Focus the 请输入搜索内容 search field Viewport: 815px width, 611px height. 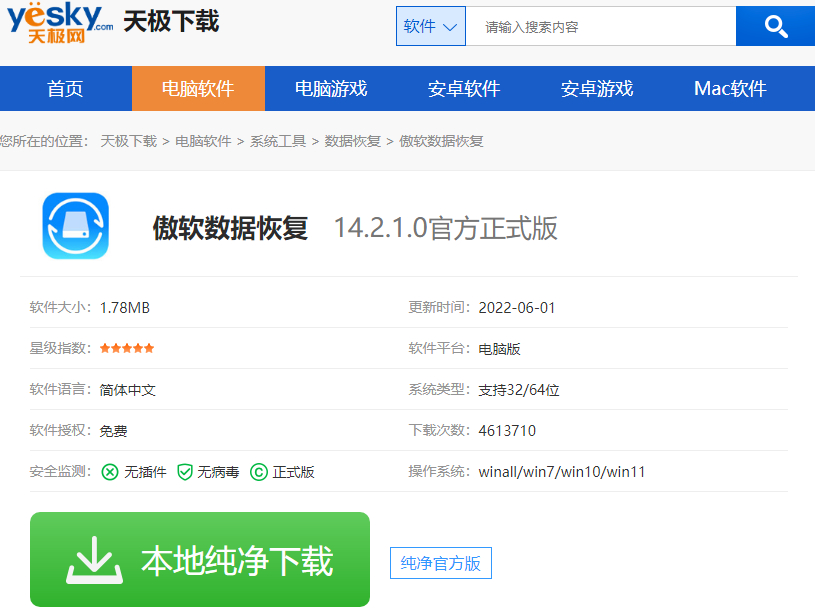tap(601, 26)
